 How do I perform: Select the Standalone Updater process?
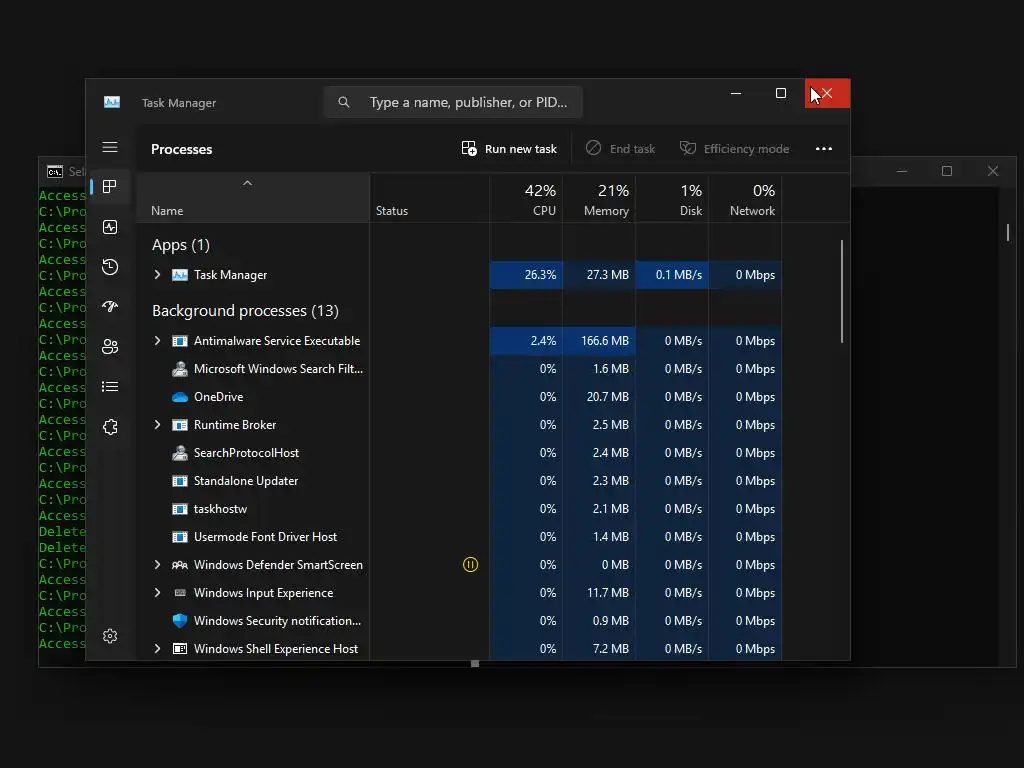459,481
